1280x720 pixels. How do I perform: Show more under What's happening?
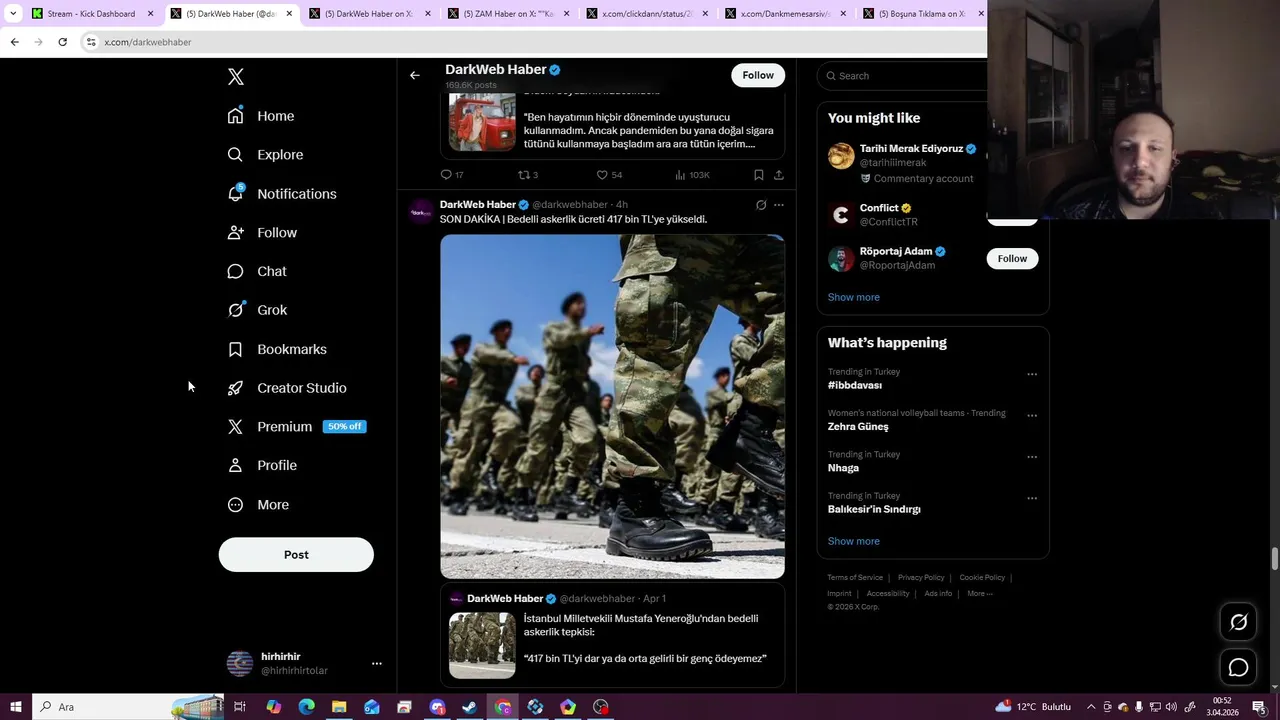(853, 541)
